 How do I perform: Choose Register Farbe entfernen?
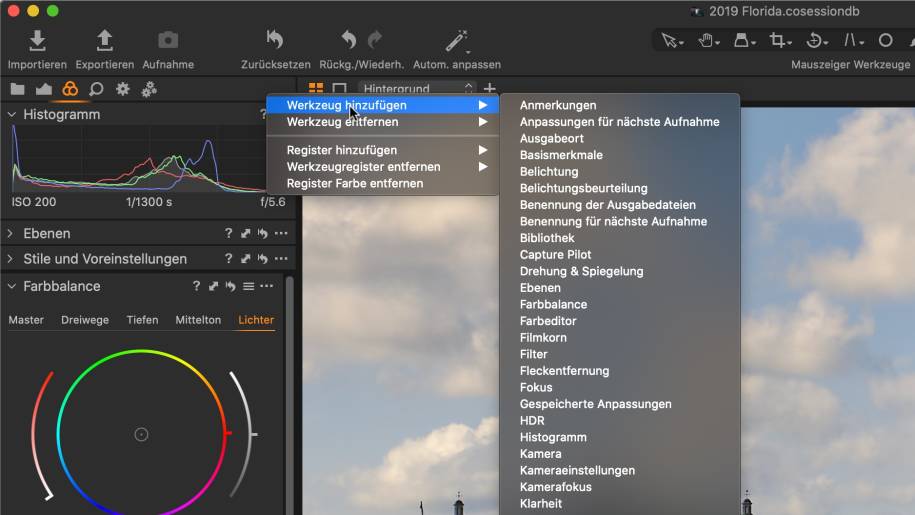383,184
